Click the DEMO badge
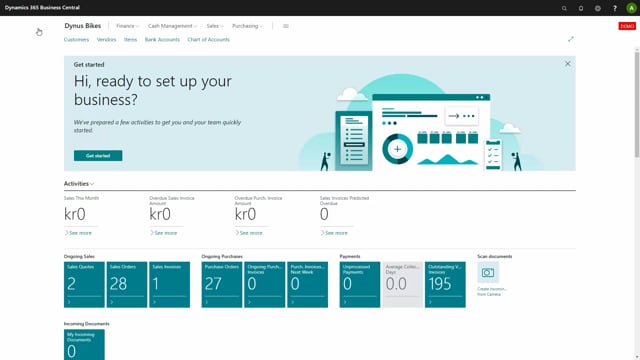Screen dimensions: 640x360 point(627,26)
